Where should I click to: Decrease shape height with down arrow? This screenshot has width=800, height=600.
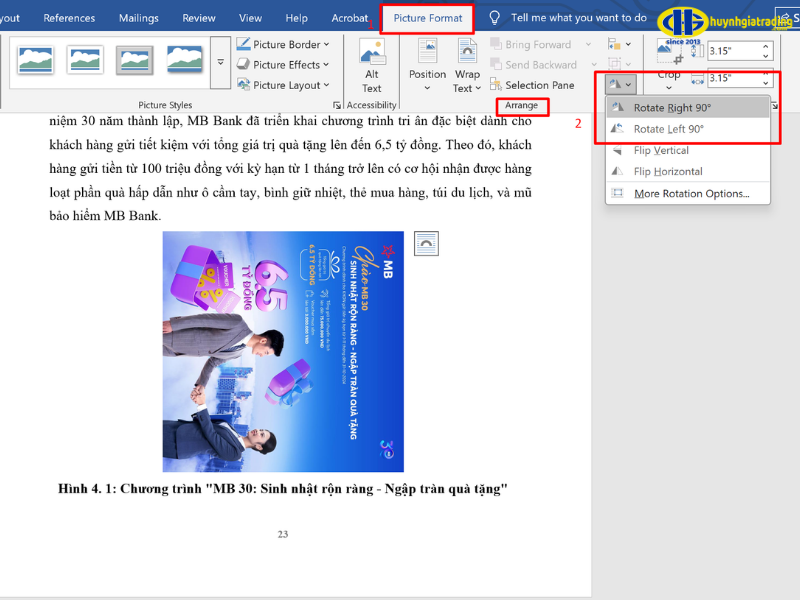[x=766, y=55]
